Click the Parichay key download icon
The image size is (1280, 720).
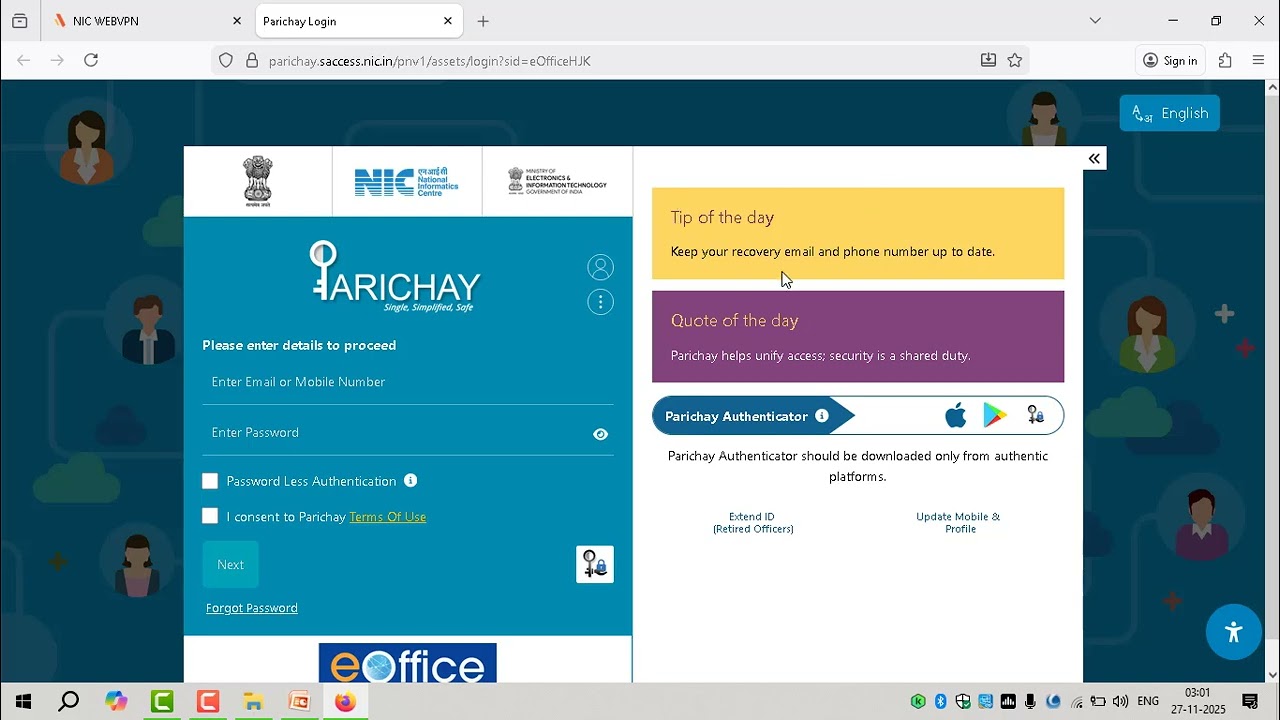point(1036,416)
